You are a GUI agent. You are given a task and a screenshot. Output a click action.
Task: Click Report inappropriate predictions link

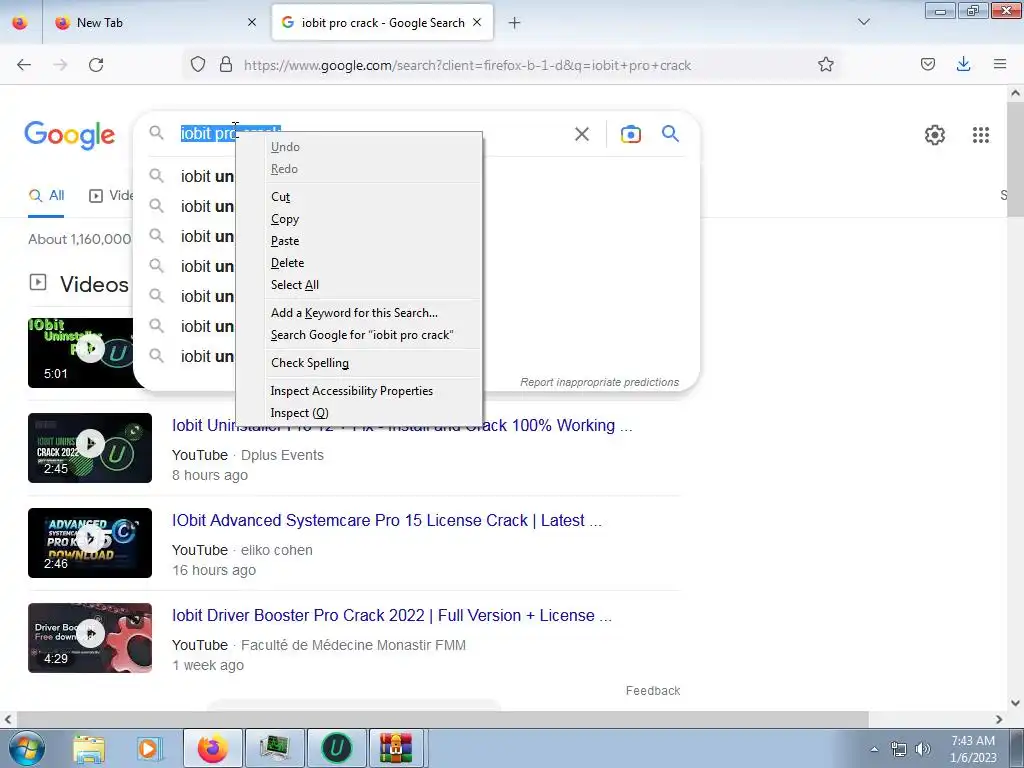(x=600, y=382)
